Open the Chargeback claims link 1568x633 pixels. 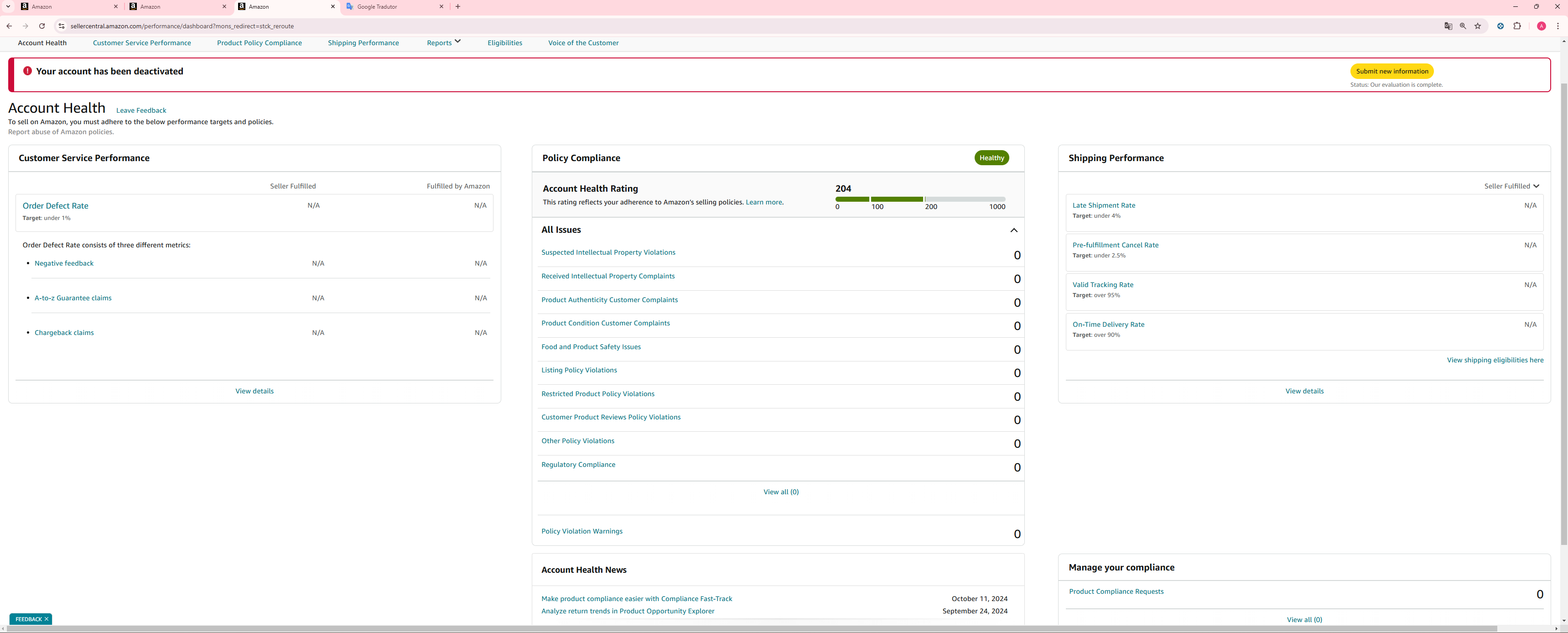pos(64,333)
